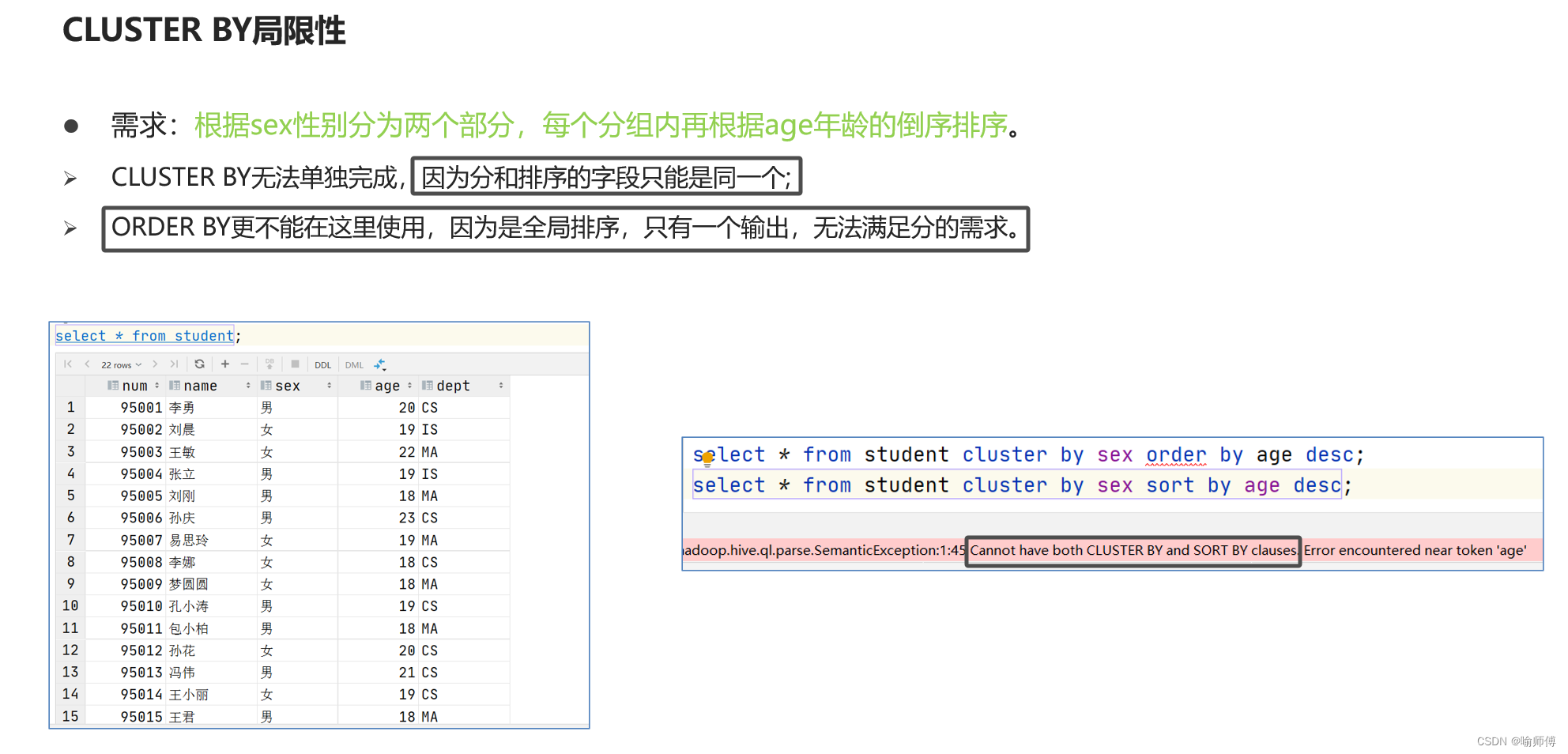Click the DML button
The height and width of the screenshot is (754, 1568).
[x=354, y=365]
